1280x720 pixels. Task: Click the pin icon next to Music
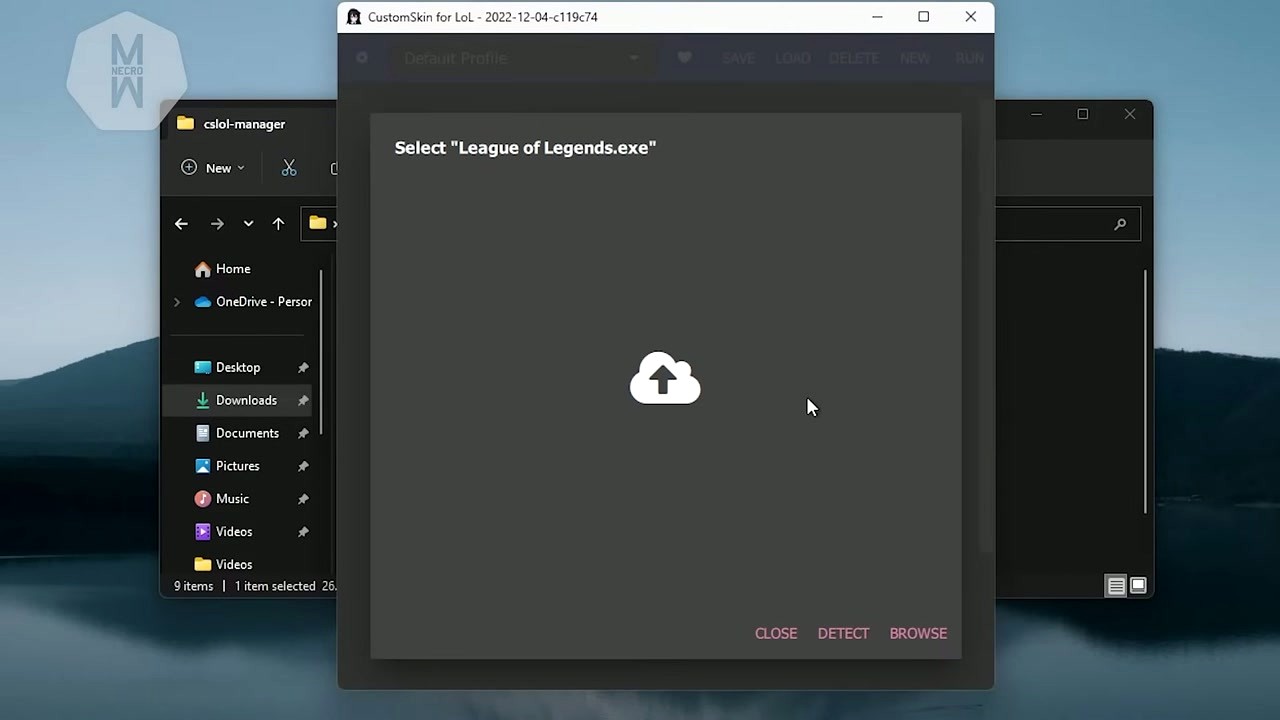(x=303, y=499)
